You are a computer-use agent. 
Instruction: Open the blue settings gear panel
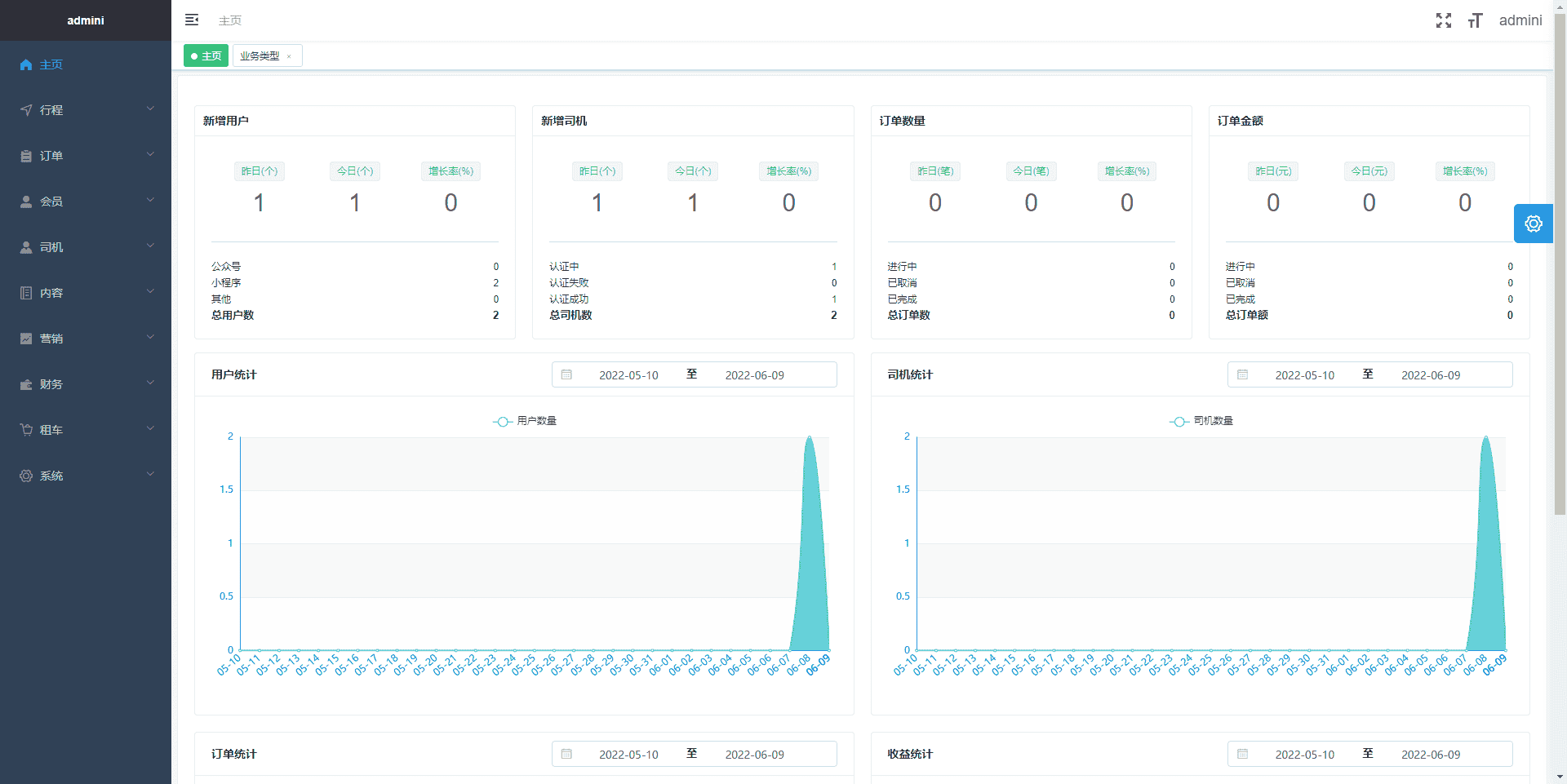(x=1534, y=224)
